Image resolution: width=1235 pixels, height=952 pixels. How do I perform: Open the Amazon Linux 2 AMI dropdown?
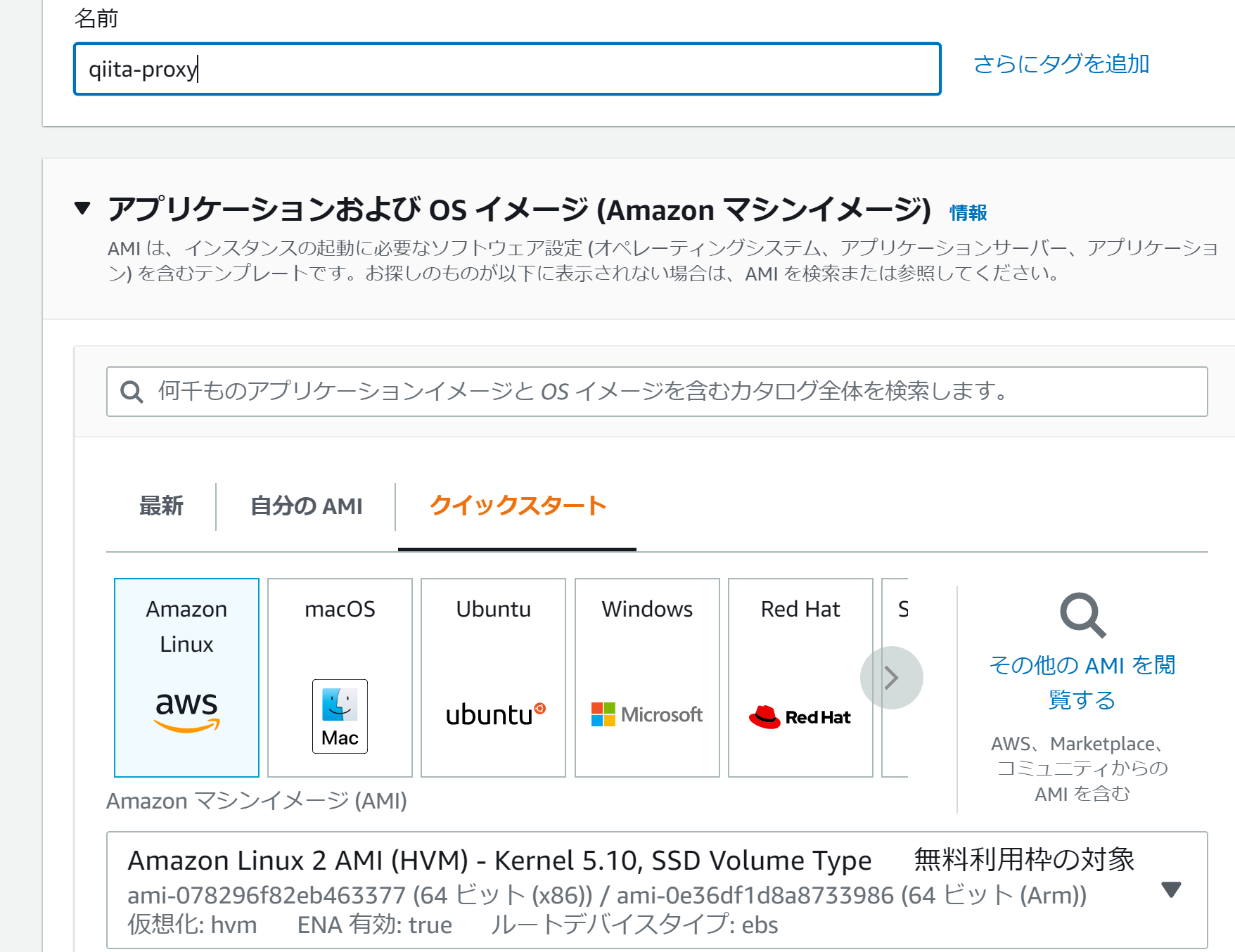point(657,890)
